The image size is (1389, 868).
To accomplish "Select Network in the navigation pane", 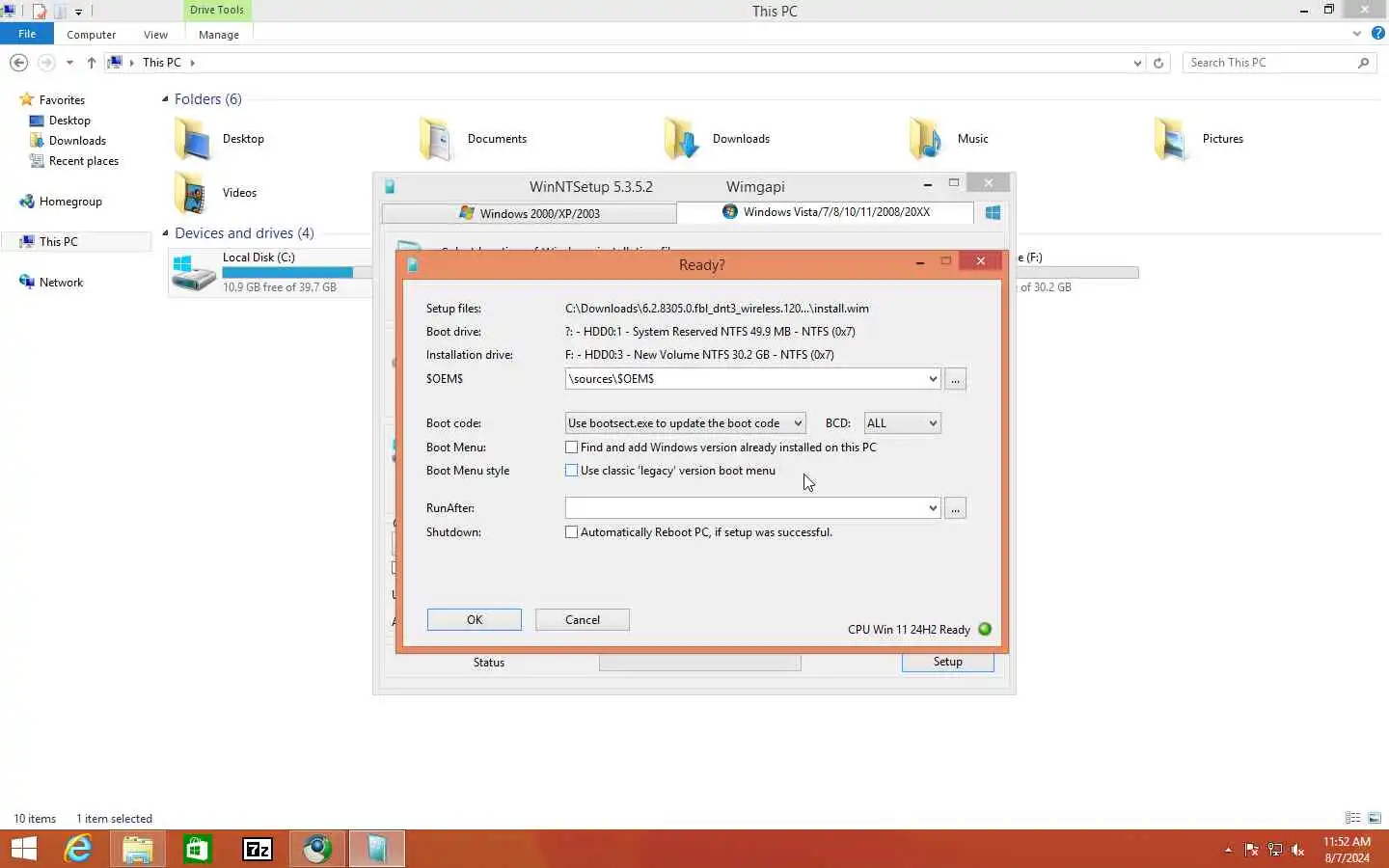I will click(61, 283).
